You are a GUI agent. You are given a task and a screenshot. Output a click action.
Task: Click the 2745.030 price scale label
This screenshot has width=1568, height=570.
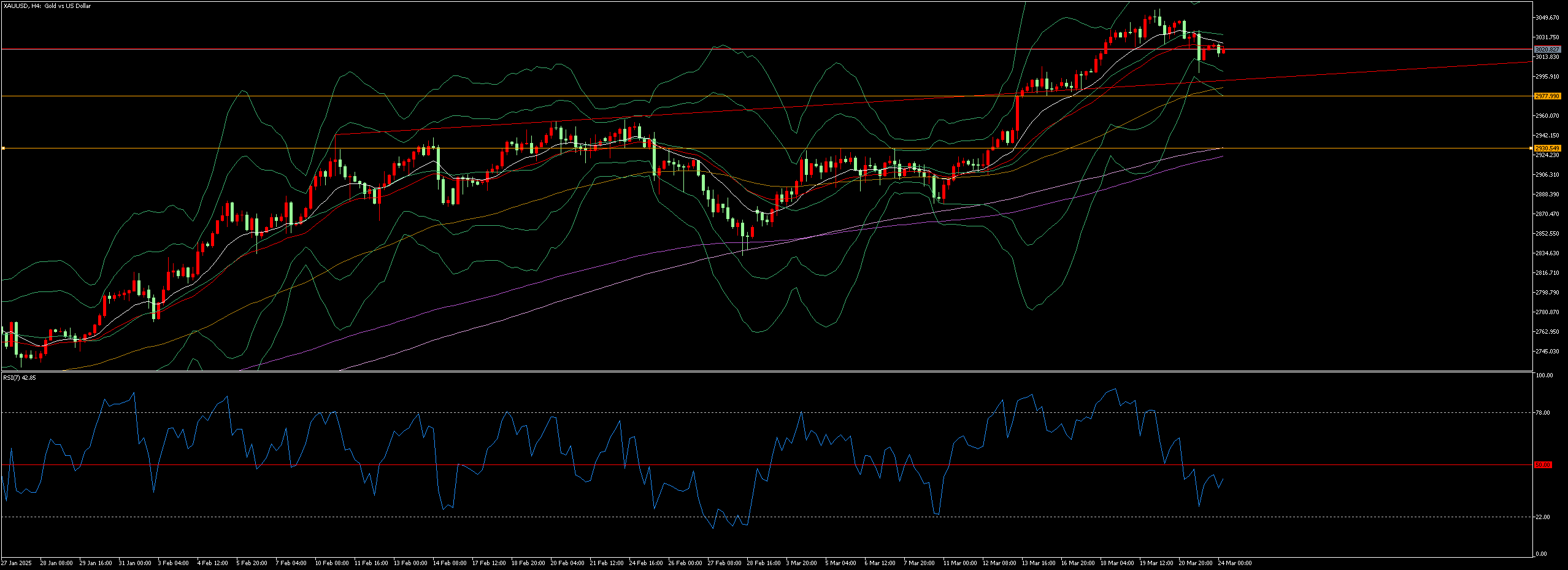coord(1547,352)
